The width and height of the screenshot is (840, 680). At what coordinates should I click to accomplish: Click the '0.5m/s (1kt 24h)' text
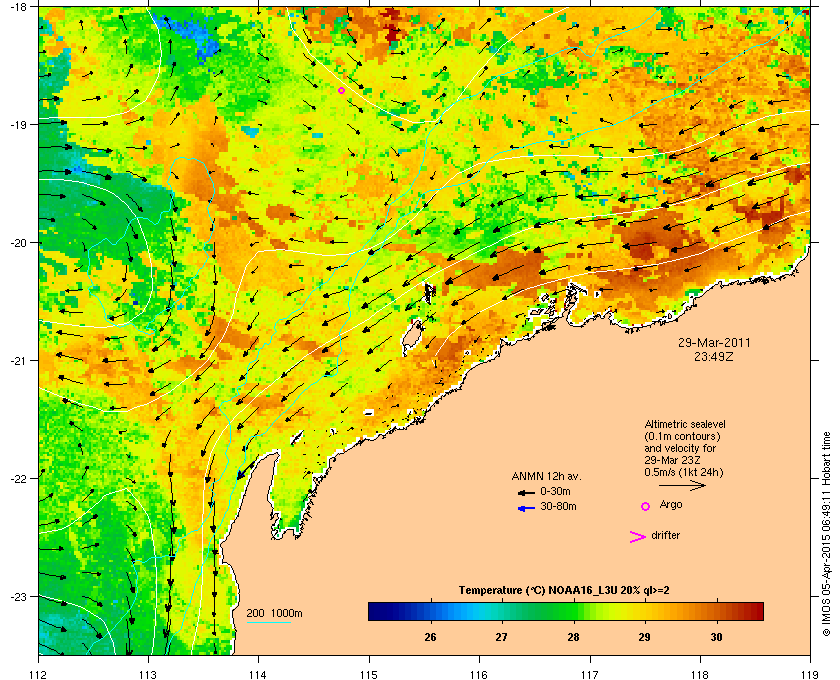pyautogui.click(x=684, y=473)
